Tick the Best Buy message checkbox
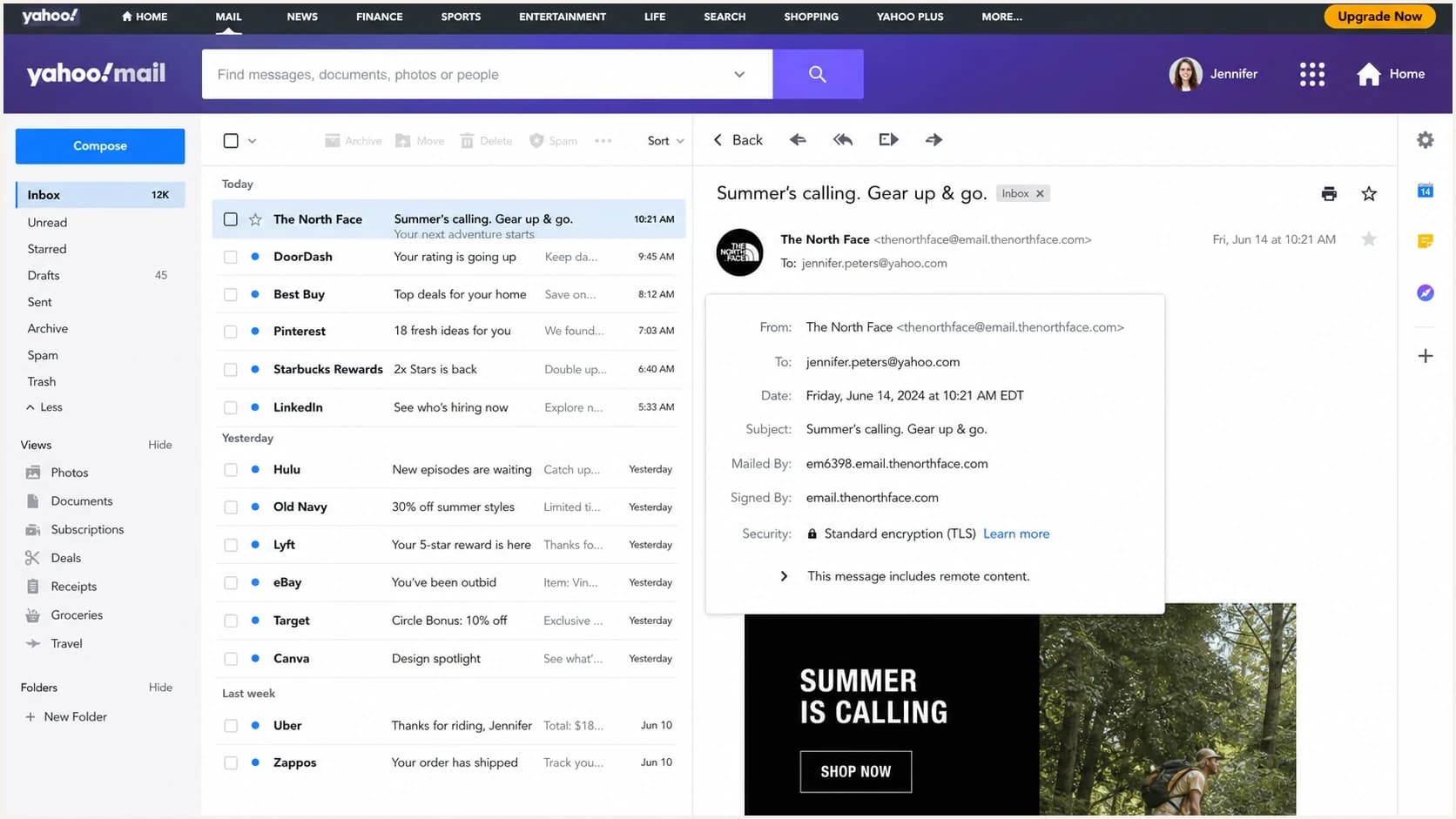The image size is (1456, 819). coord(231,294)
